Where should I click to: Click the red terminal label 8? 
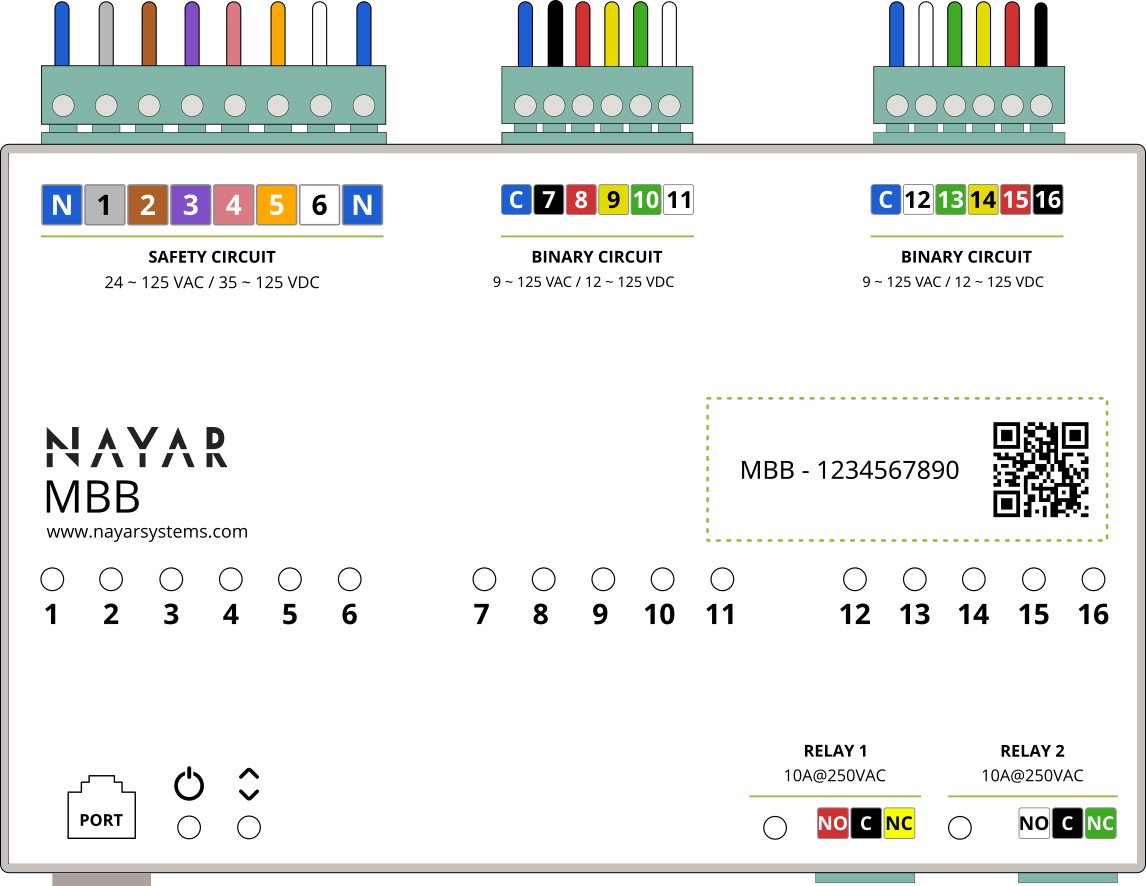(581, 200)
